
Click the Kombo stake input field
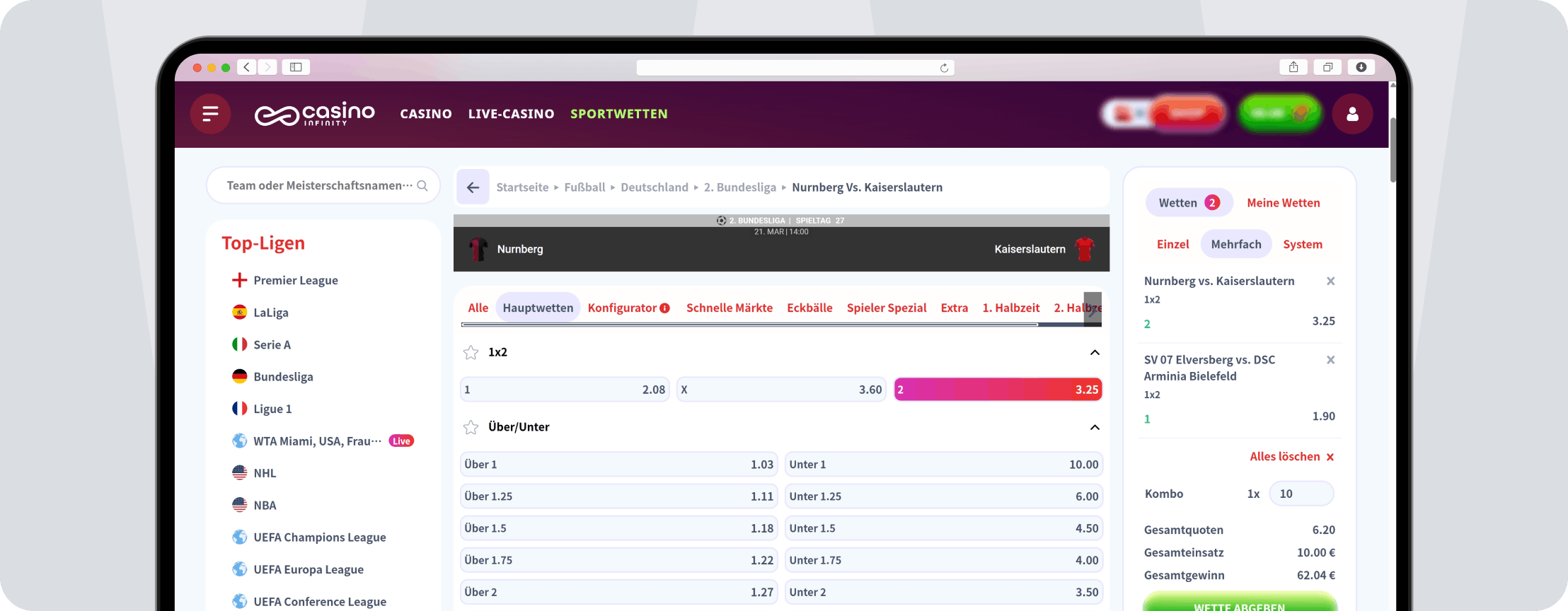[x=1301, y=494]
